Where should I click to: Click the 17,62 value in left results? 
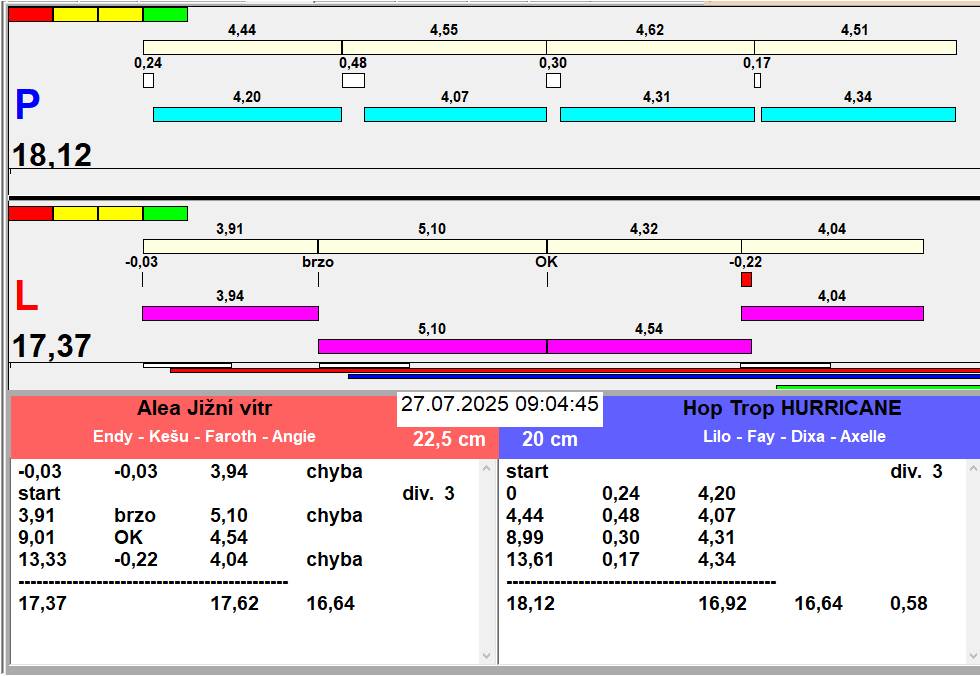point(234,604)
